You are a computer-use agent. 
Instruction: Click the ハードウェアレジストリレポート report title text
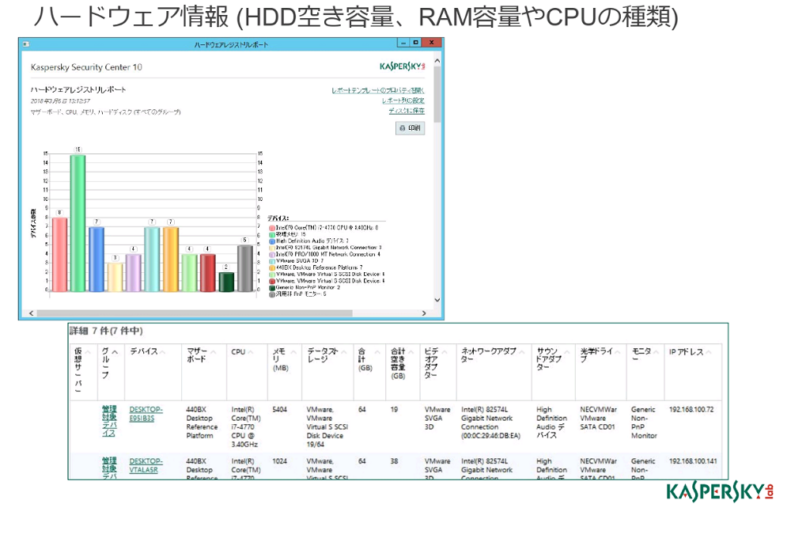coord(78,90)
